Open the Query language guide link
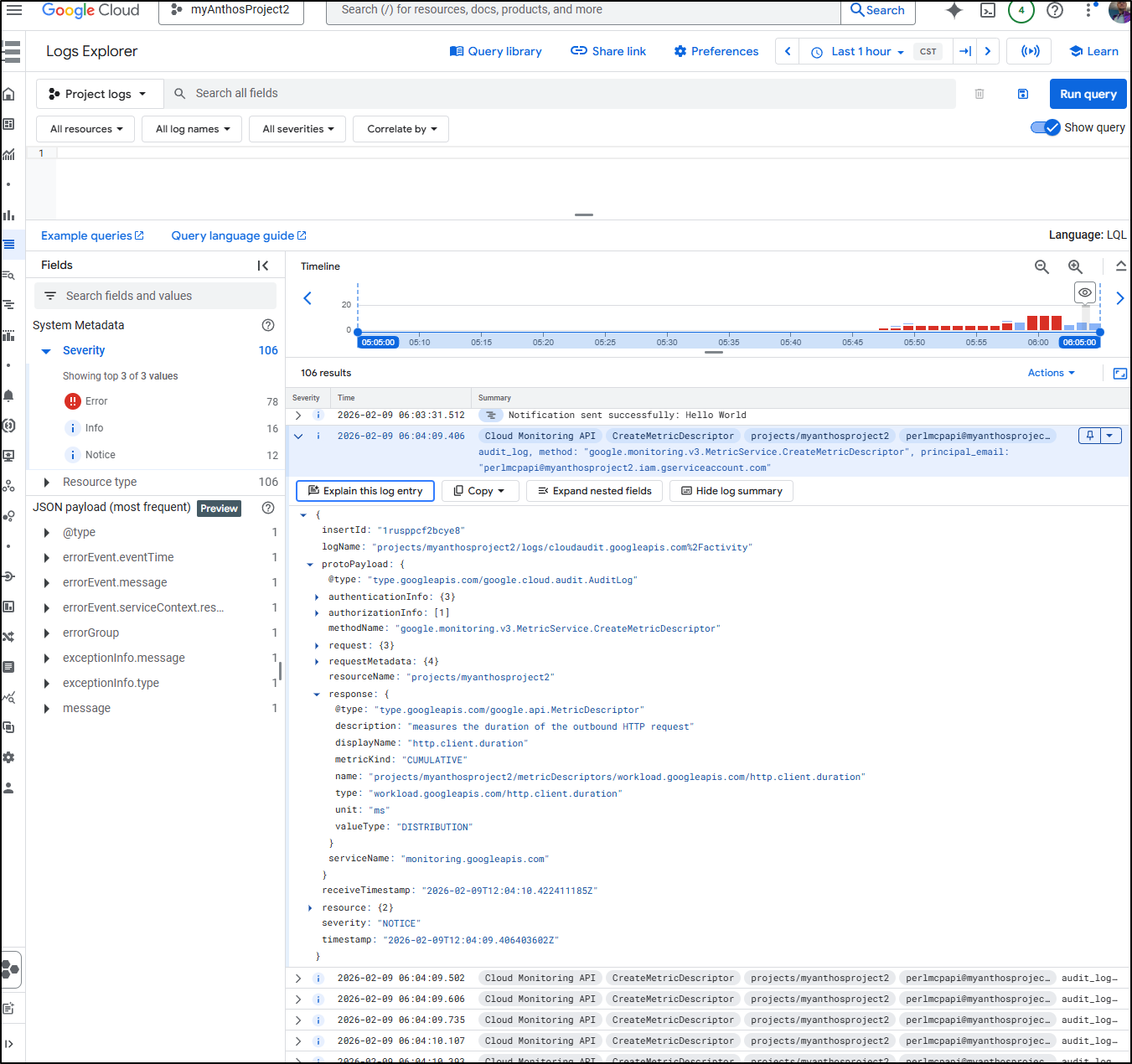The width and height of the screenshot is (1132, 1064). pos(238,235)
